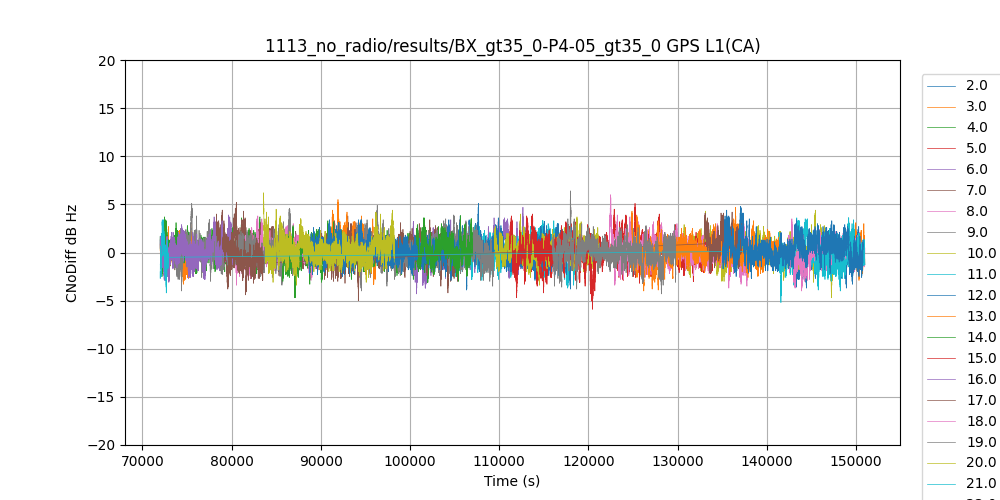The height and width of the screenshot is (500, 1000).
Task: Select legend entry 13.0
Action: click(x=980, y=317)
